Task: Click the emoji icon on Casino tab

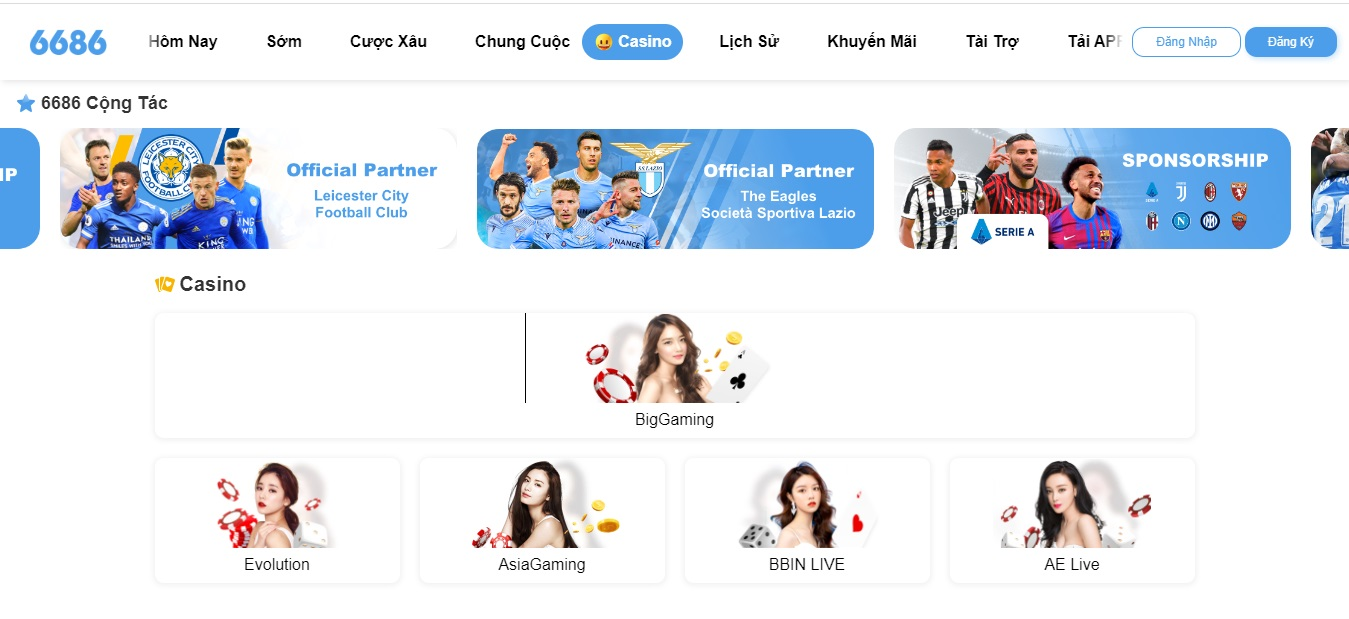Action: [604, 42]
